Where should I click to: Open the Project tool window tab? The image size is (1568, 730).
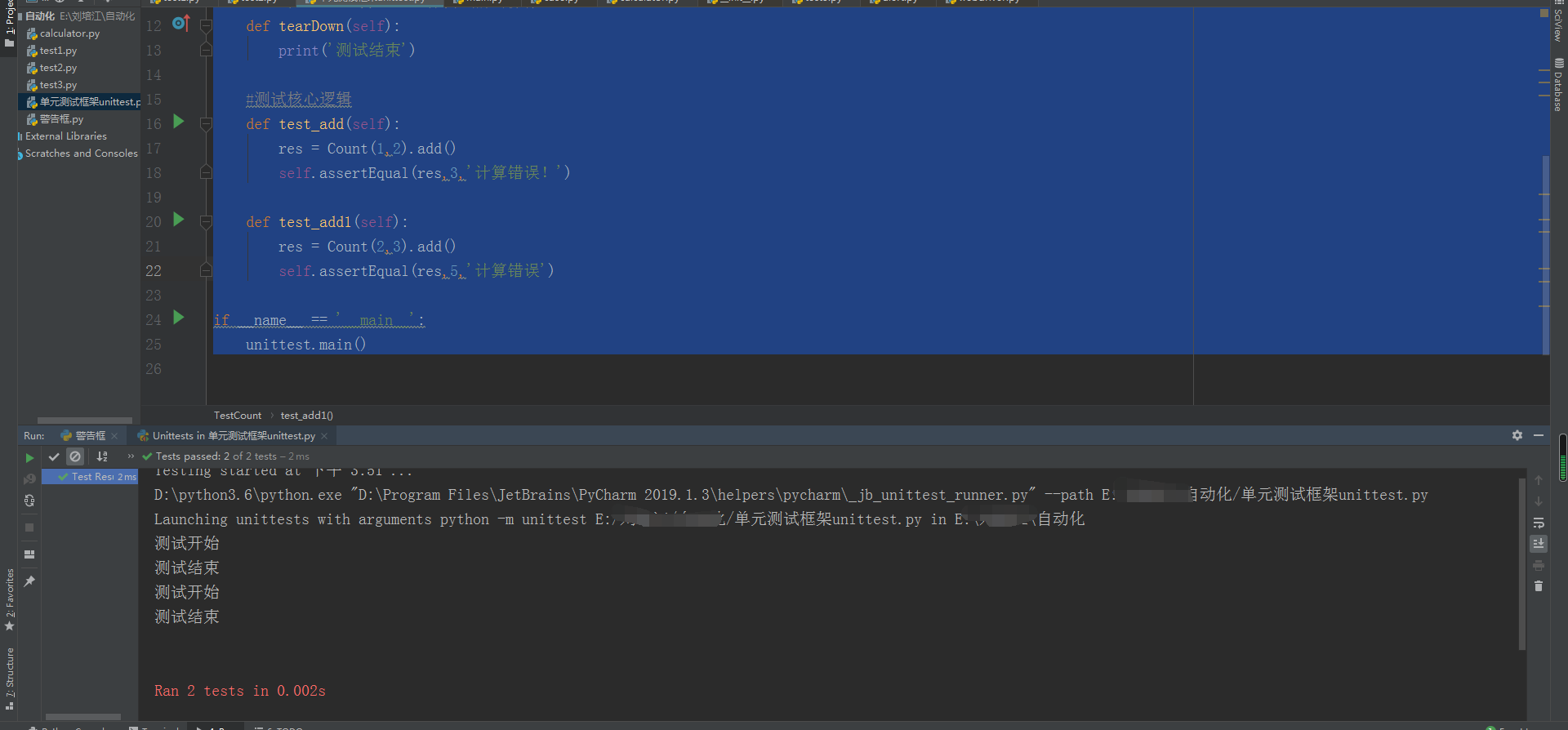(10, 24)
